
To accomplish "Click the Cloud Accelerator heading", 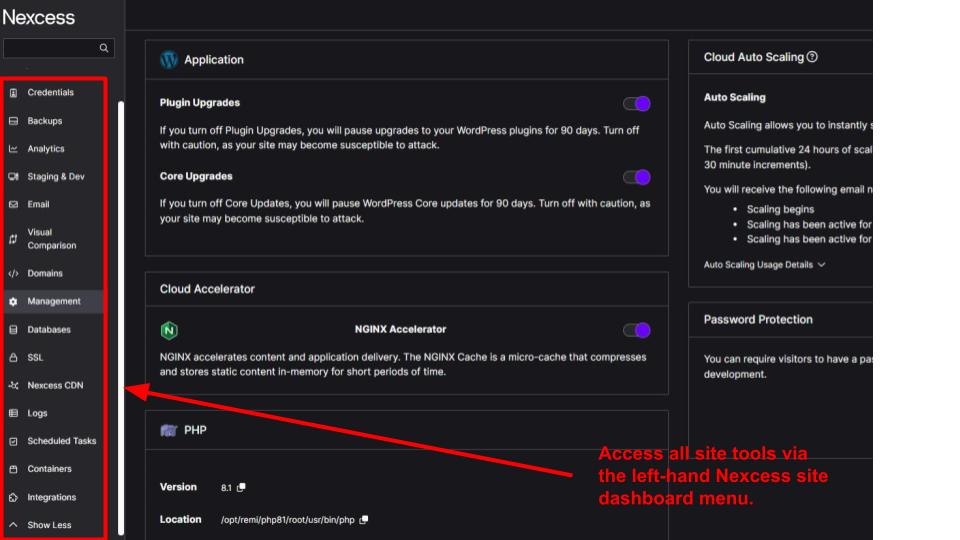I will click(207, 289).
